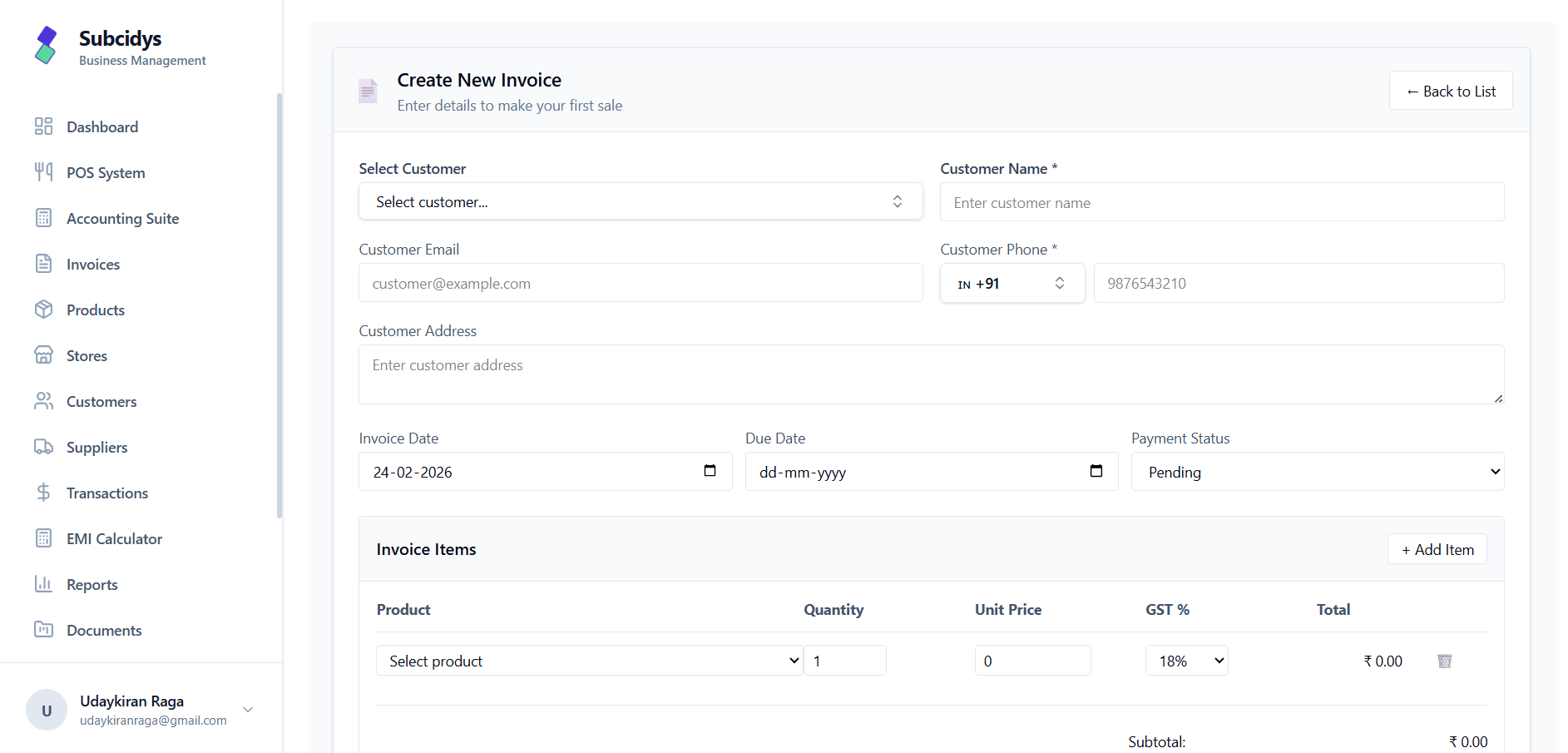
Task: Click the Stores shop icon
Action: pyautogui.click(x=43, y=355)
